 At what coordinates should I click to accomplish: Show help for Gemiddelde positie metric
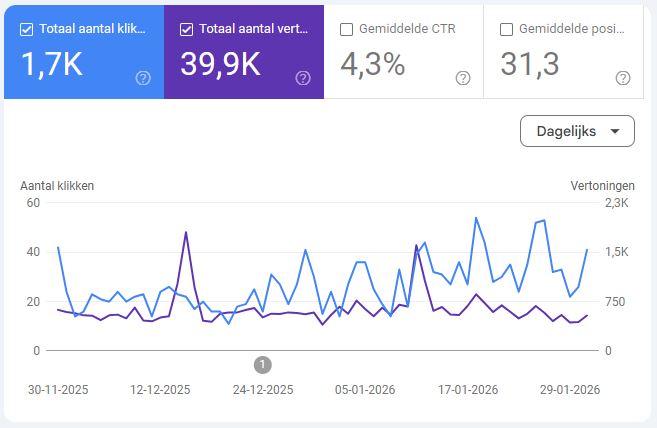[x=623, y=78]
